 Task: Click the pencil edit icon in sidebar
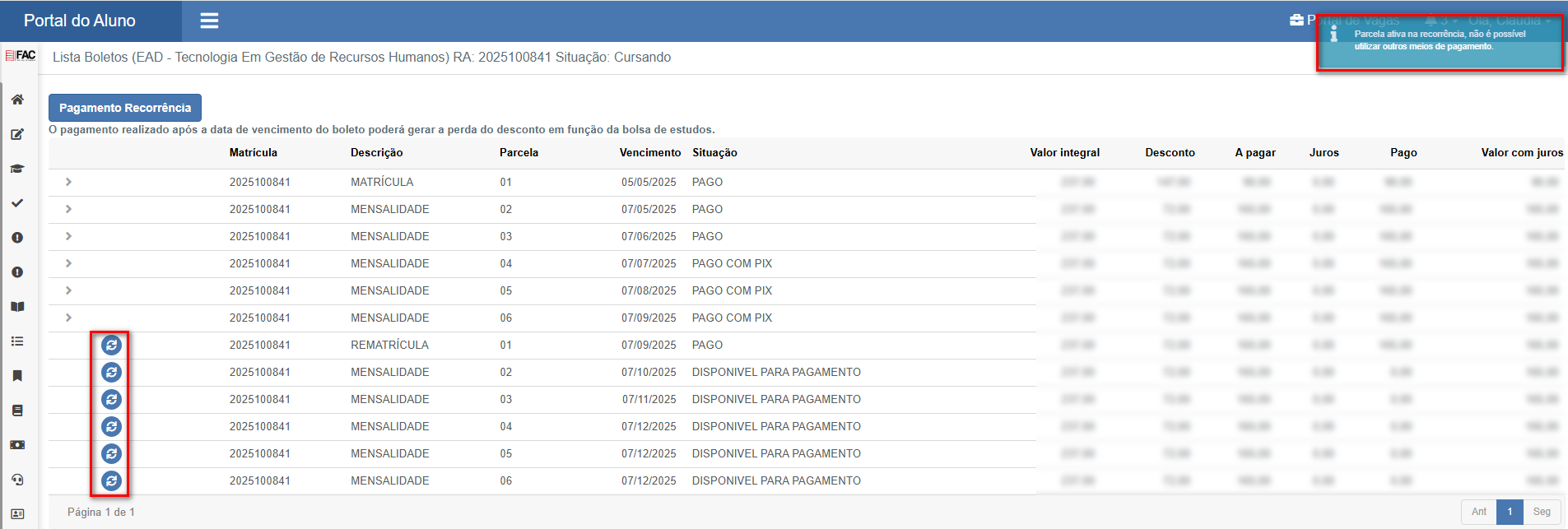(17, 134)
